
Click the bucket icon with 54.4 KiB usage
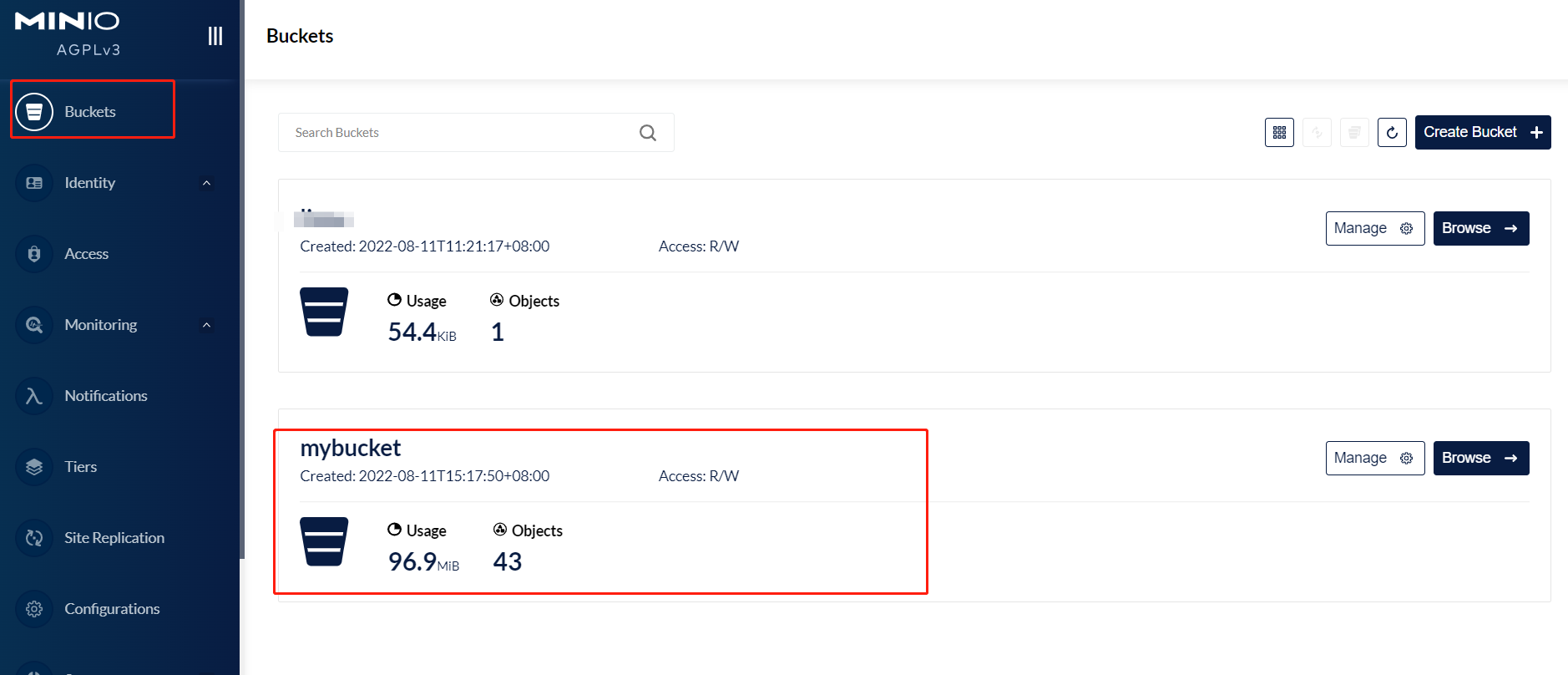324,312
